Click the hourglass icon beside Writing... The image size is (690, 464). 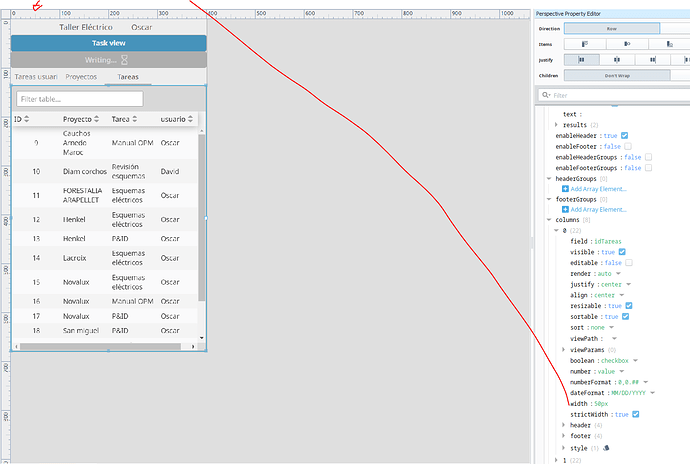(125, 60)
